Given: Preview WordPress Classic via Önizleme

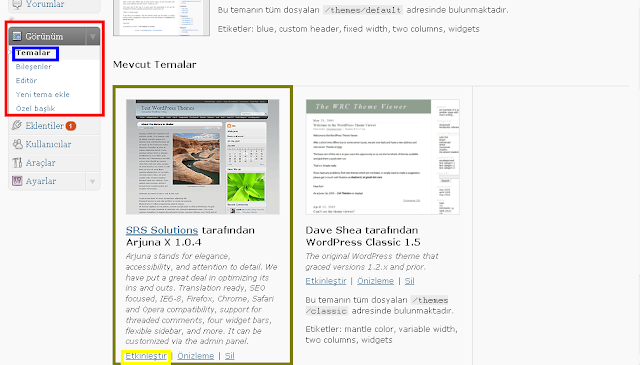Looking at the screenshot, I should pyautogui.click(x=376, y=281).
